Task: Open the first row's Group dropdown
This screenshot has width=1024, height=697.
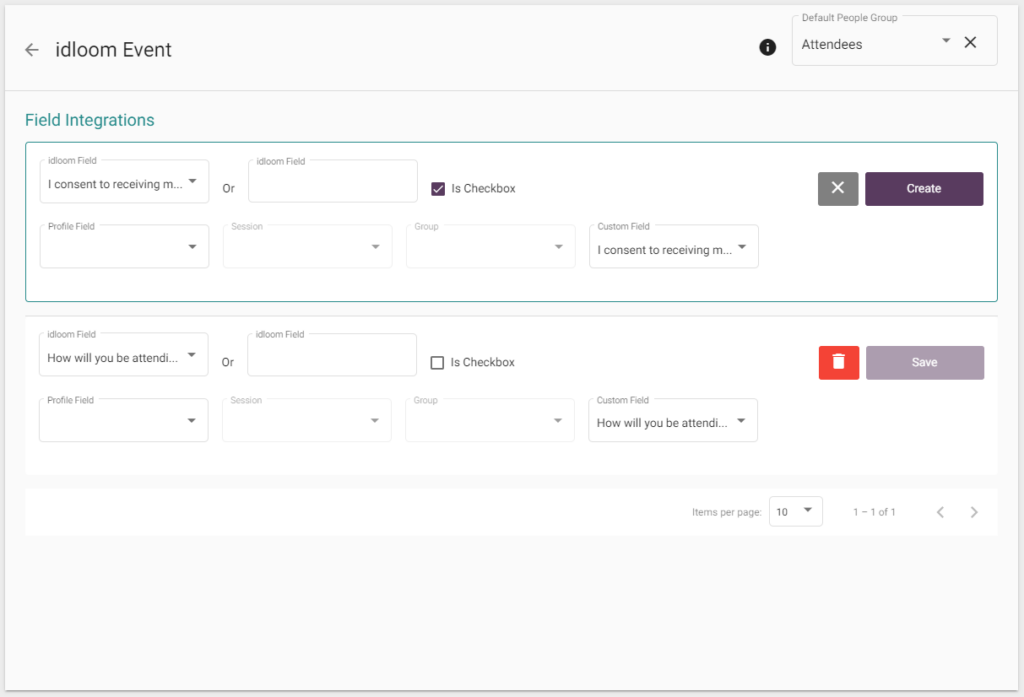Action: [490, 247]
